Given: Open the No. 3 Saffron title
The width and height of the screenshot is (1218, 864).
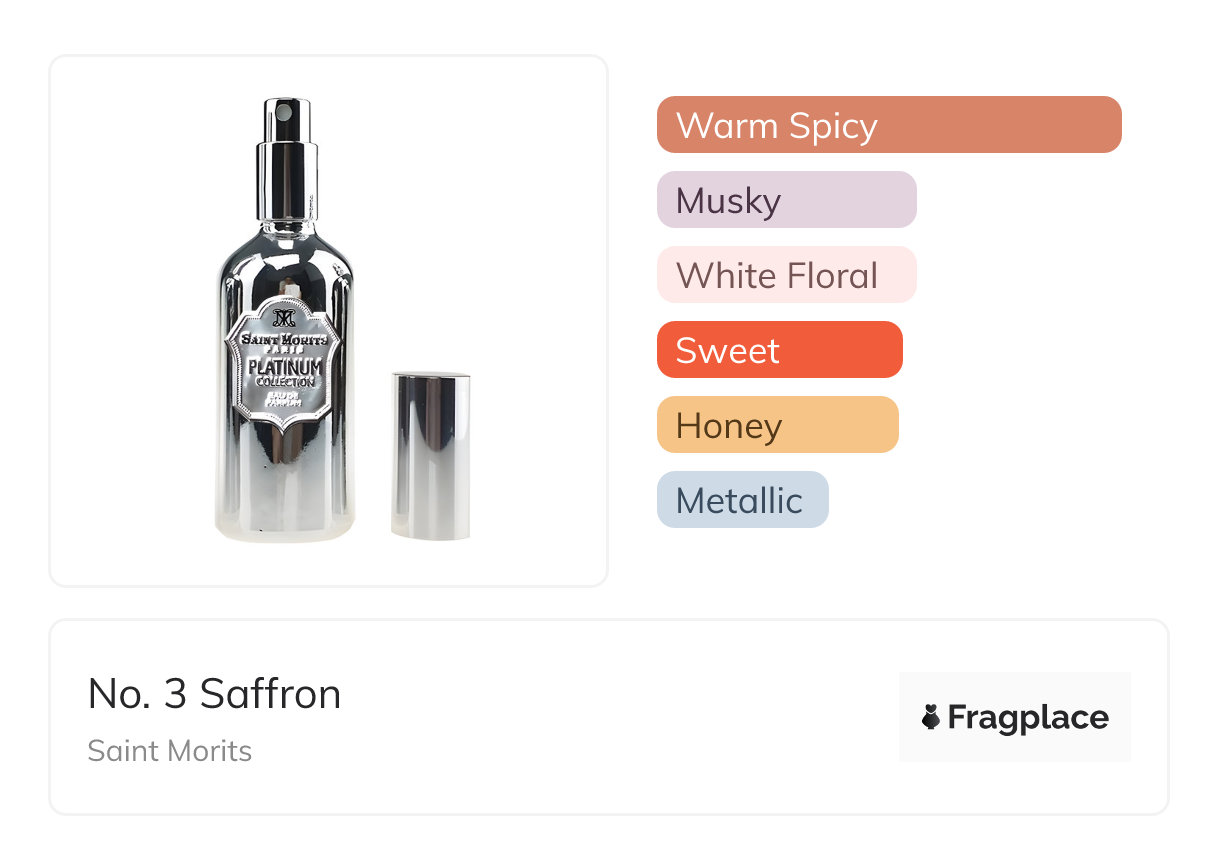Looking at the screenshot, I should 214,694.
